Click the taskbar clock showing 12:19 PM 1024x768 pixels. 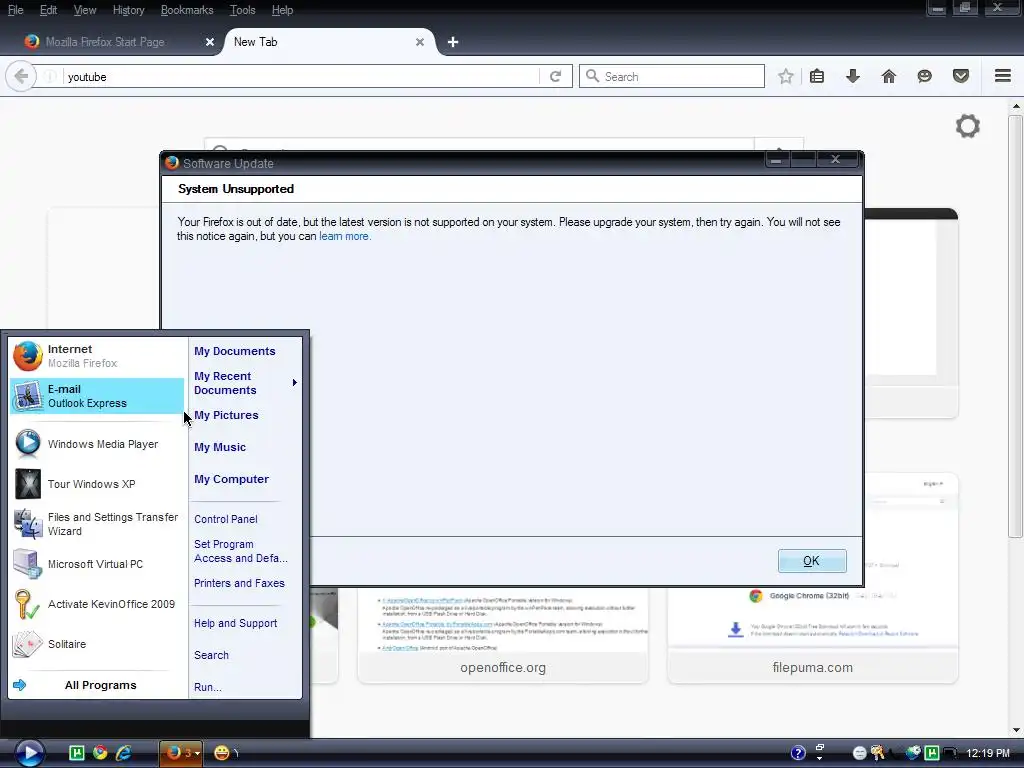pos(988,754)
